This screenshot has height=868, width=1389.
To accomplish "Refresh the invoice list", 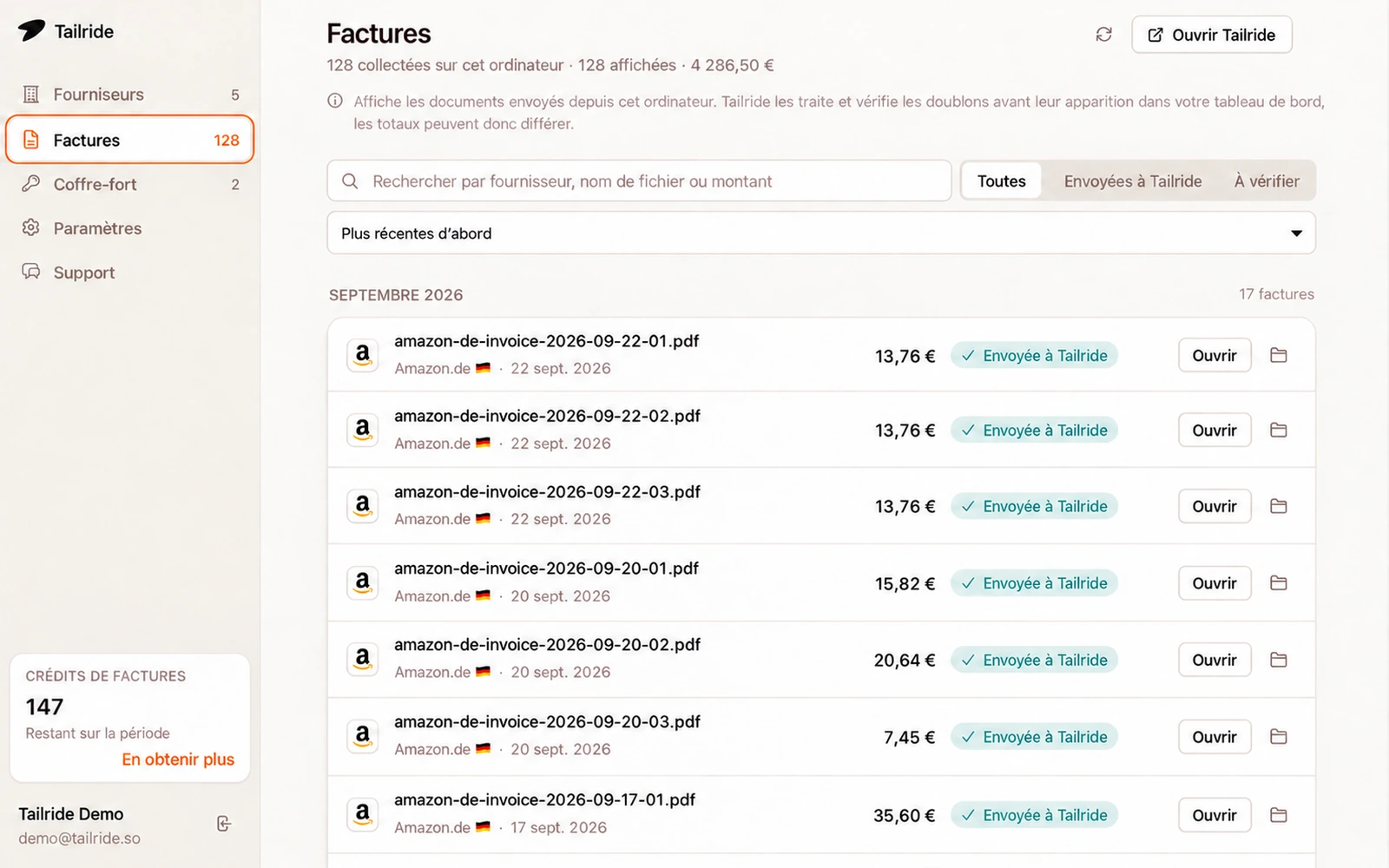I will [x=1103, y=35].
